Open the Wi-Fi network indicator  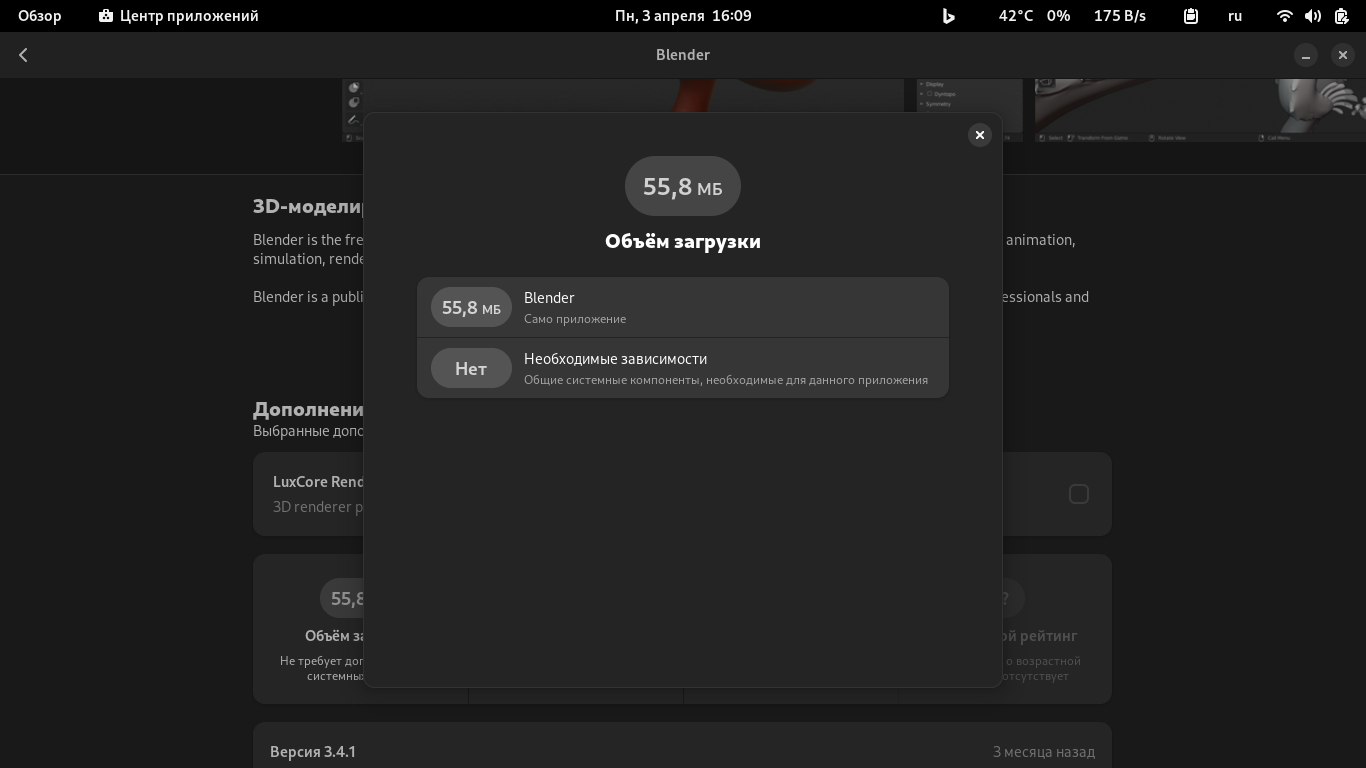point(1285,16)
